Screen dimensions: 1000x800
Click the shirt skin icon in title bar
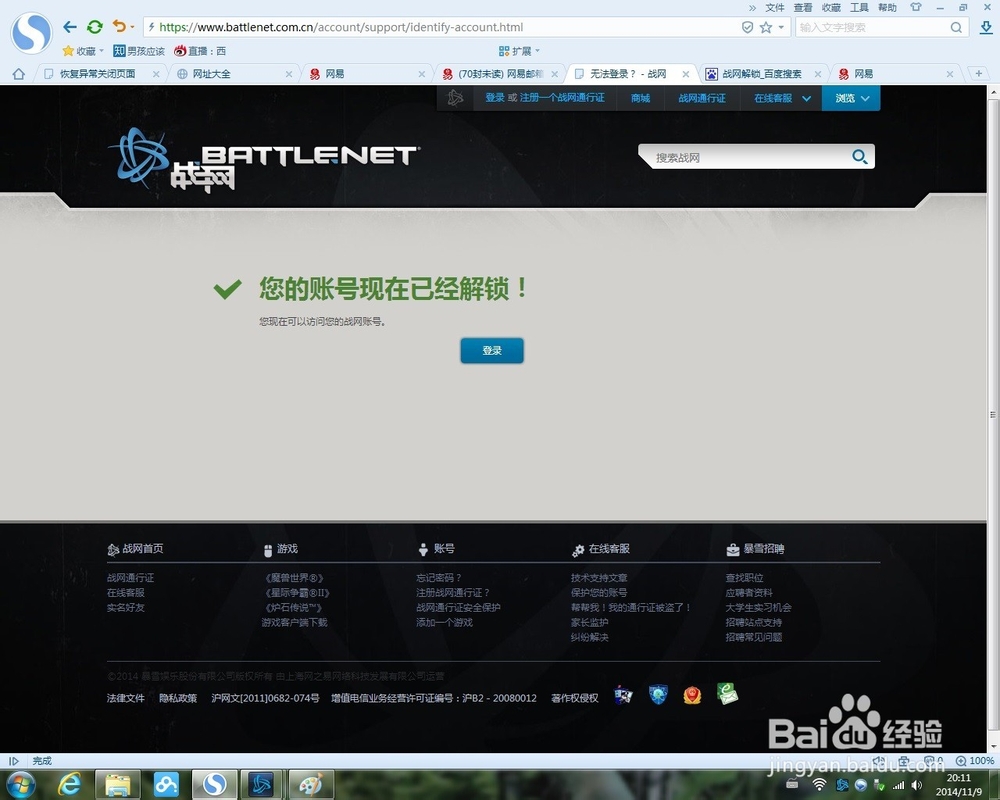[916, 8]
